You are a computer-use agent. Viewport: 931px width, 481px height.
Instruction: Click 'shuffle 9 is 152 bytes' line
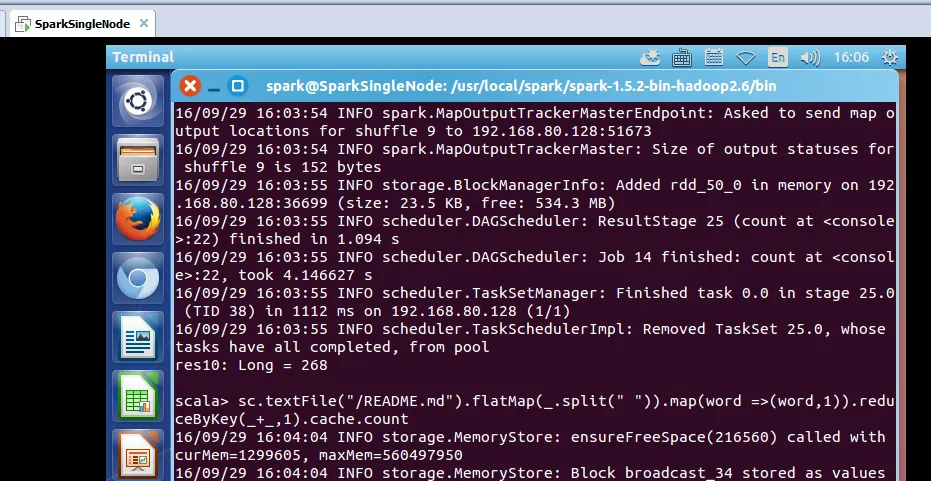click(283, 167)
